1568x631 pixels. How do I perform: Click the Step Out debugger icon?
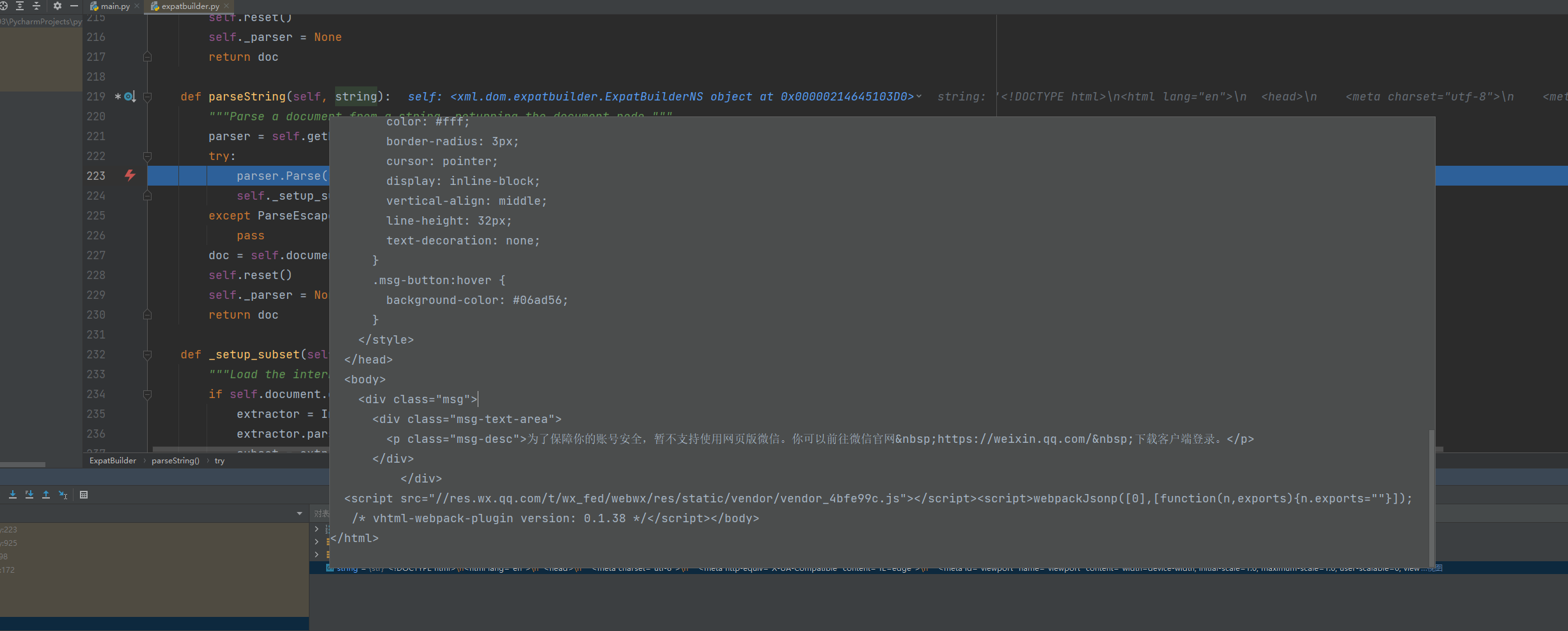(46, 495)
